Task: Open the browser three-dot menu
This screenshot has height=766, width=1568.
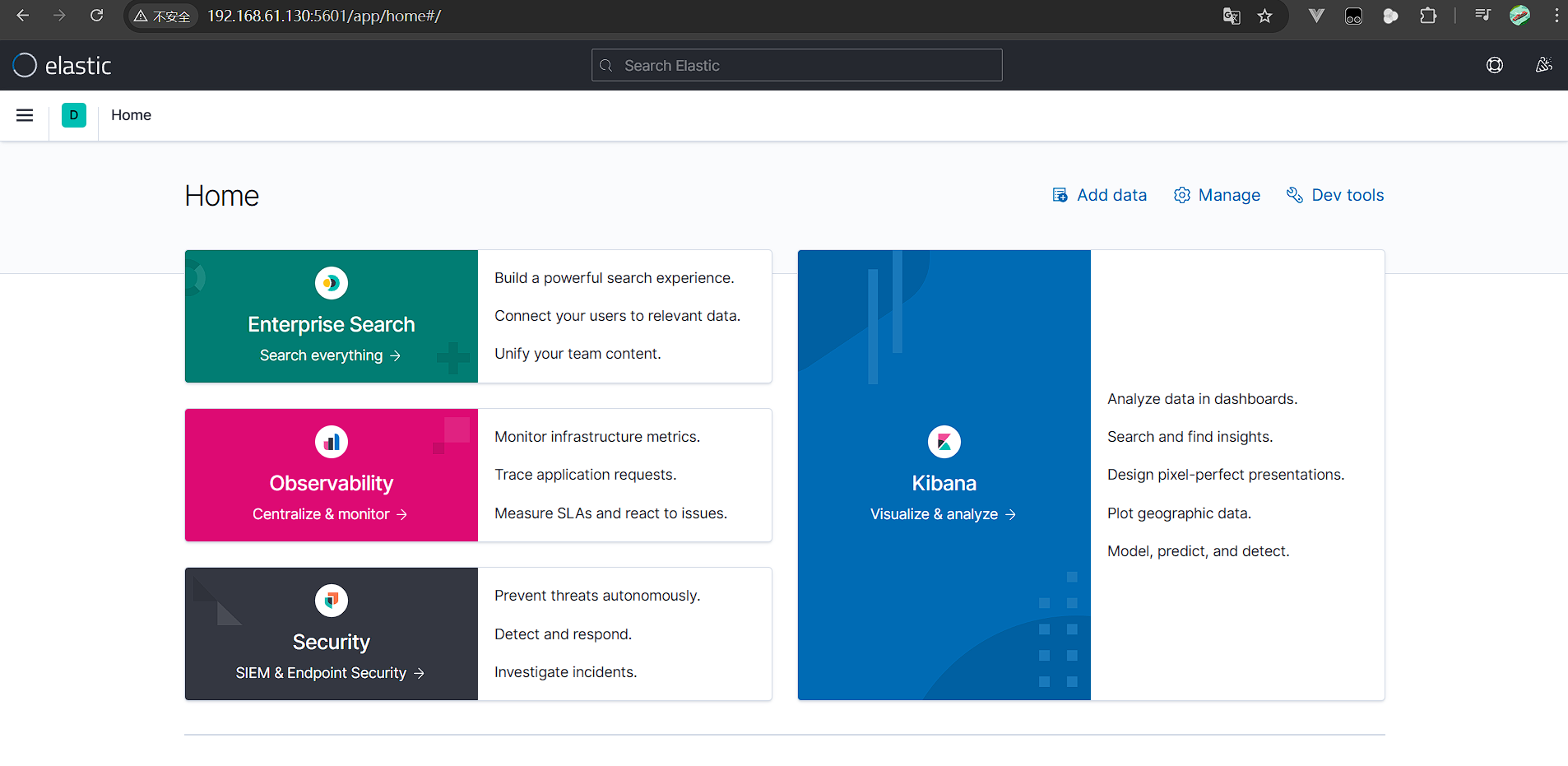Action: pos(1556,16)
